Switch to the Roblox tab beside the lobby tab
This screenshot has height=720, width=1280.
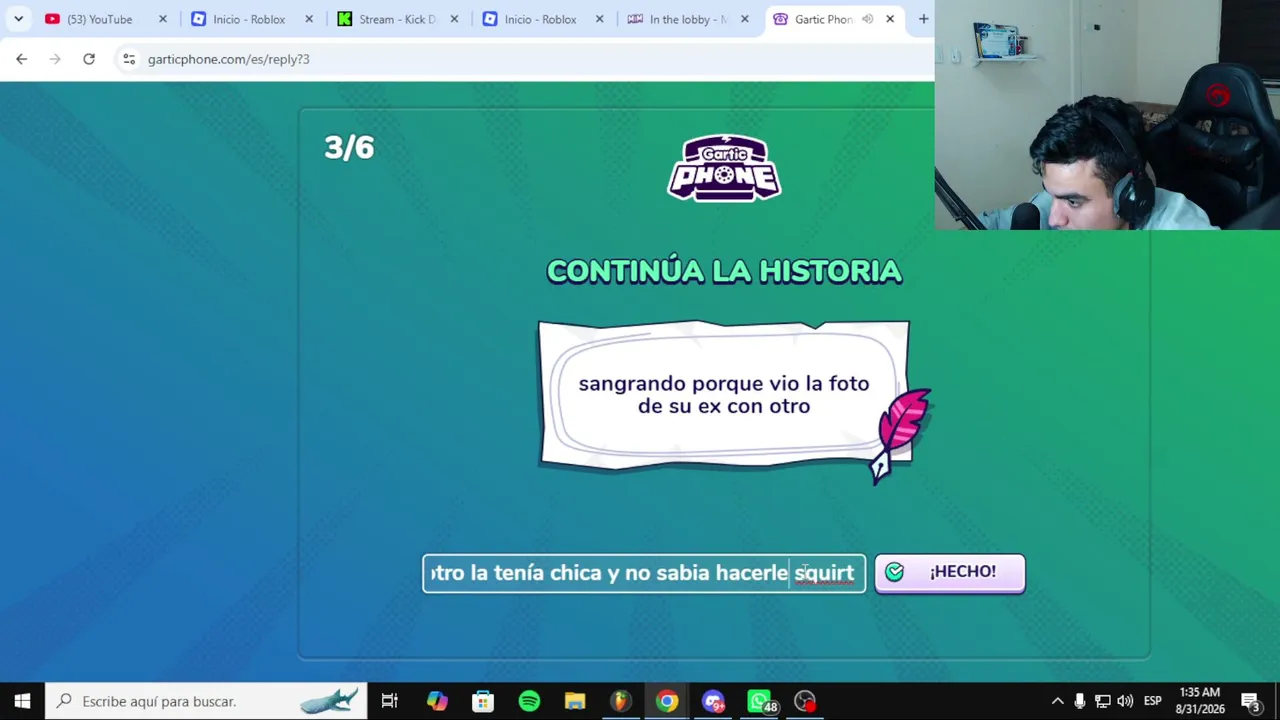point(540,19)
